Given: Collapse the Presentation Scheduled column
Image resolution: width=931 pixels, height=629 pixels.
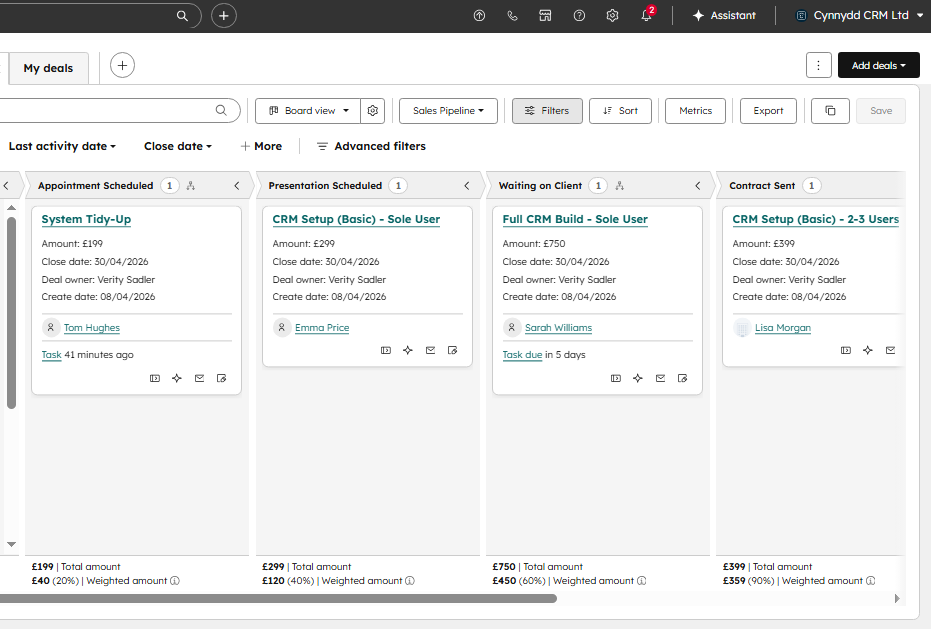Looking at the screenshot, I should point(467,186).
